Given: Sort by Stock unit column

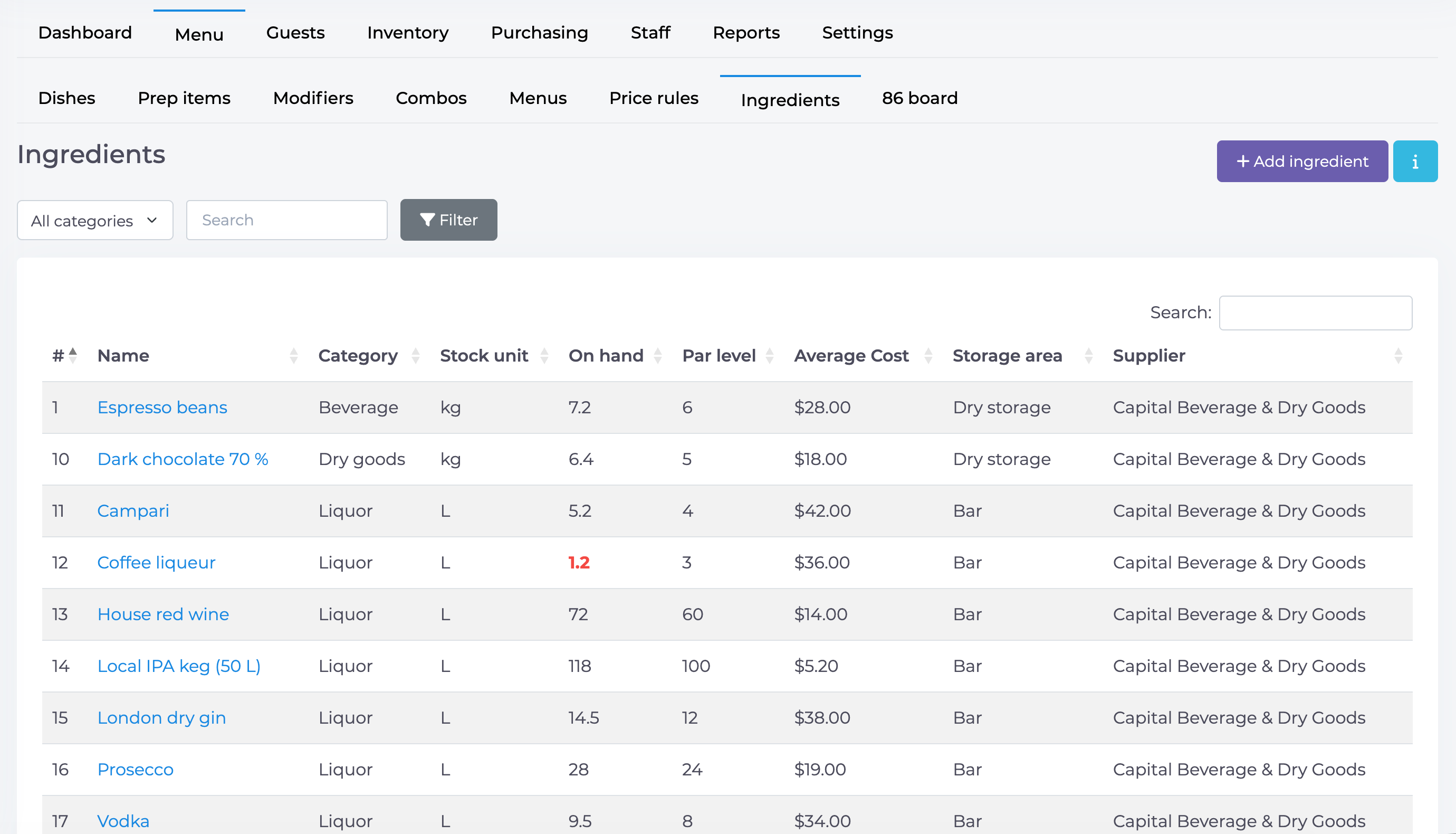Looking at the screenshot, I should point(494,356).
